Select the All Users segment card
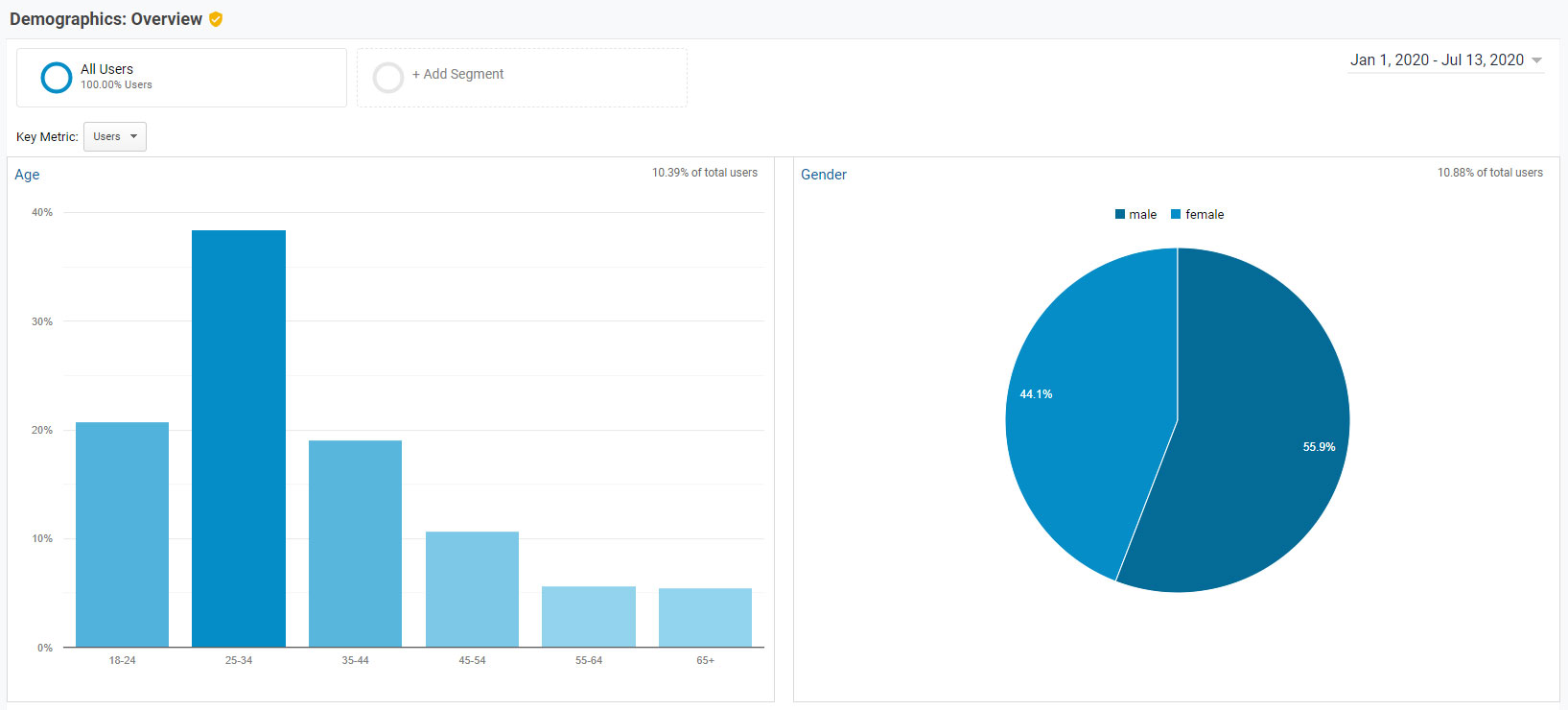This screenshot has width=1568, height=710. [x=181, y=78]
